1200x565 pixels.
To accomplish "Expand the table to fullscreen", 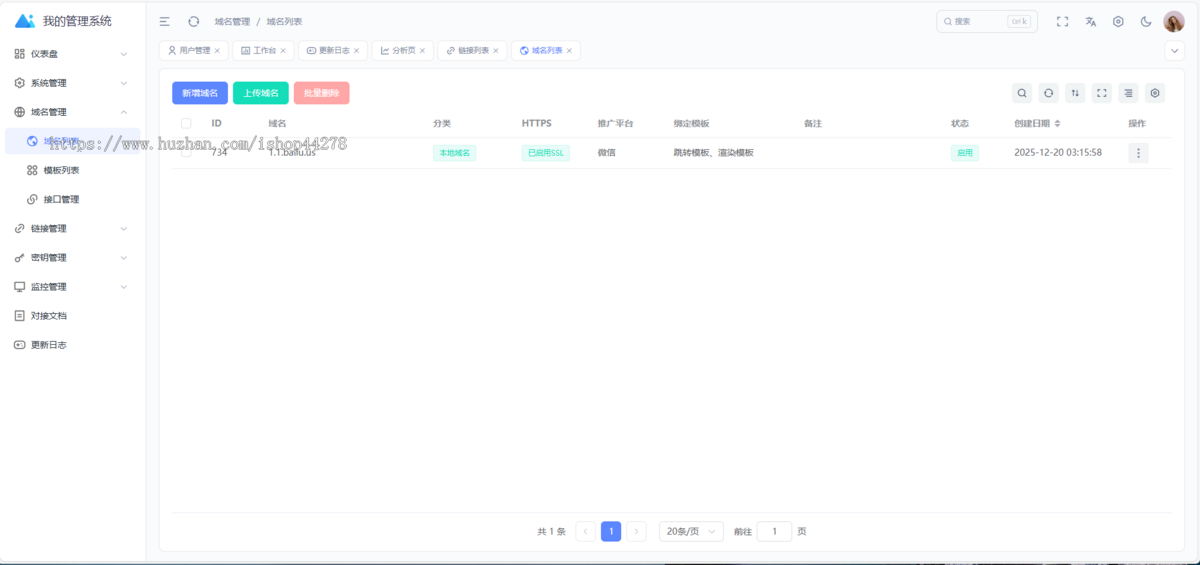I will click(1102, 93).
